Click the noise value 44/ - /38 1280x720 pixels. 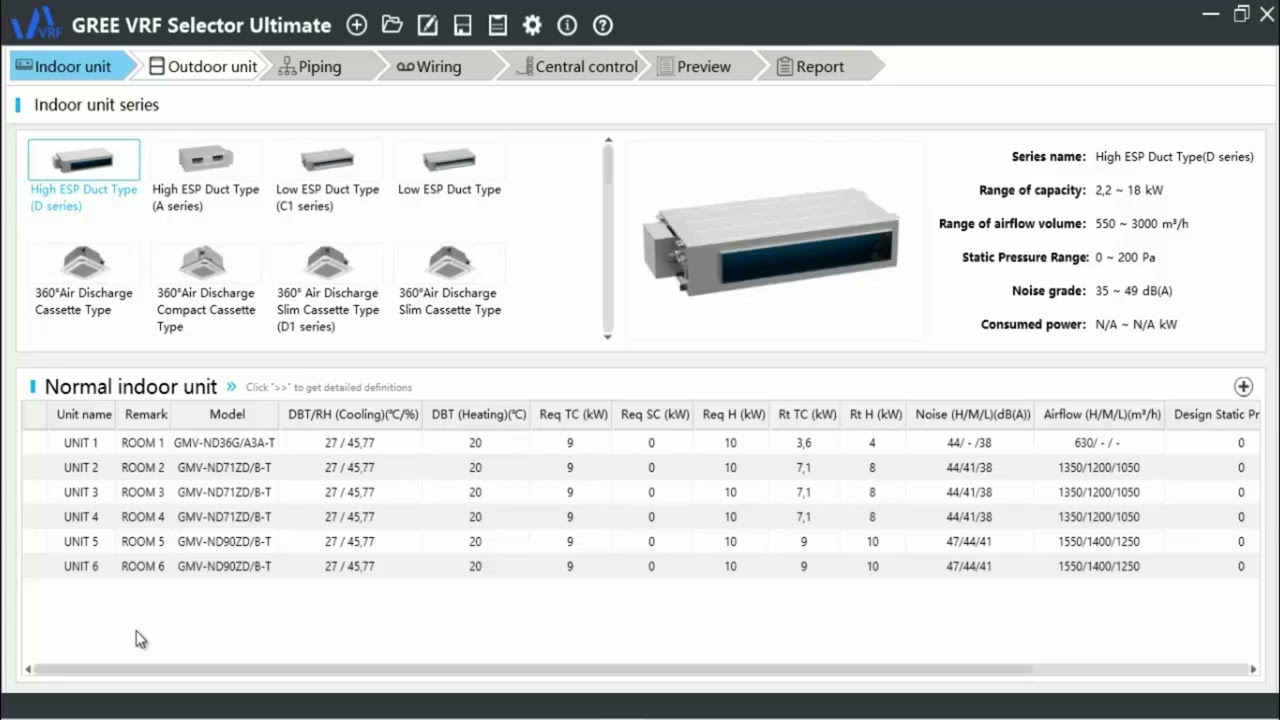pos(969,443)
